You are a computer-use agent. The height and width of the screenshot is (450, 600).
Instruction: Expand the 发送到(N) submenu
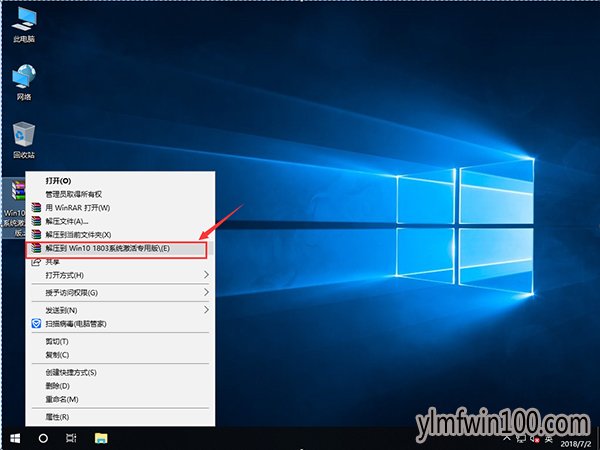click(120, 310)
